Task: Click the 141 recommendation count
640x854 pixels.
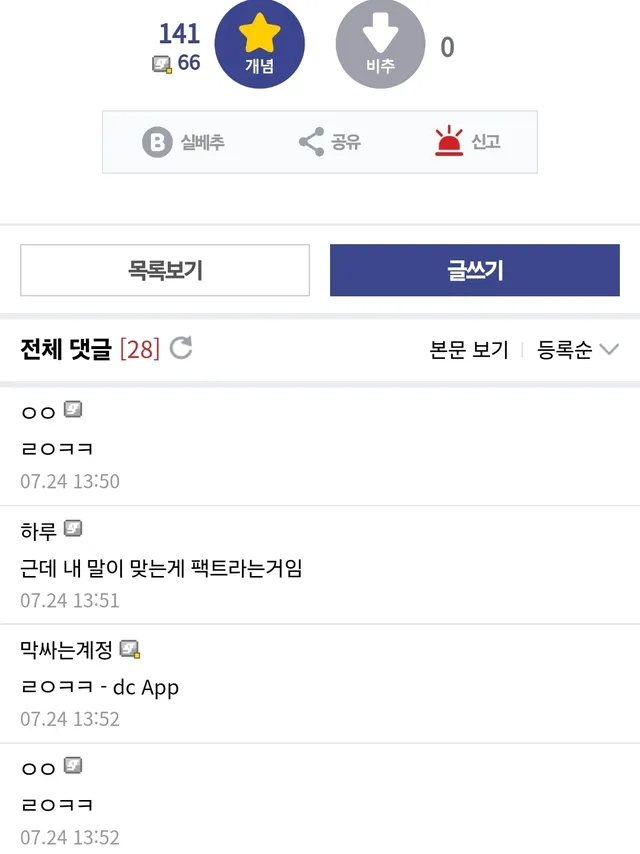Action: click(179, 33)
